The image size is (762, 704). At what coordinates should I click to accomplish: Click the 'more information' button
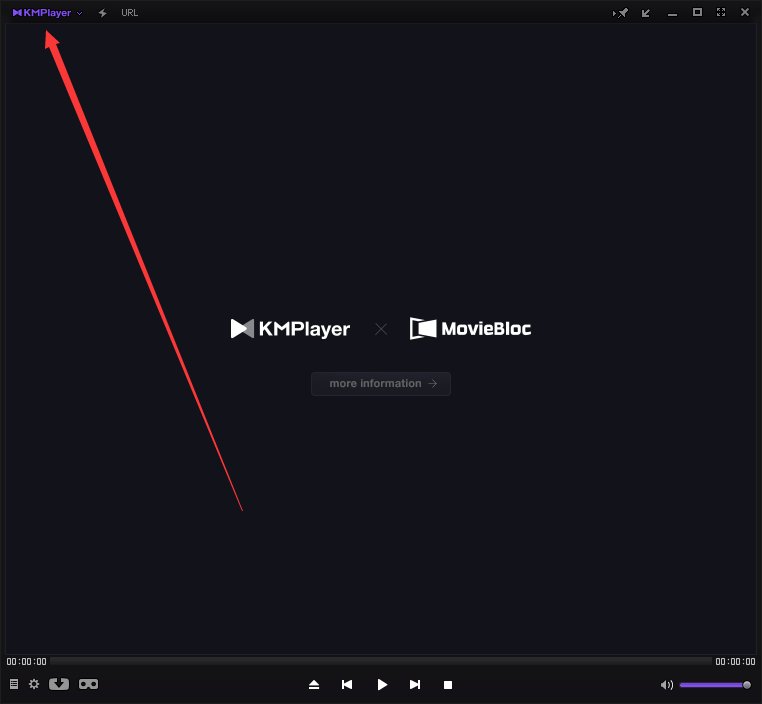pos(381,384)
